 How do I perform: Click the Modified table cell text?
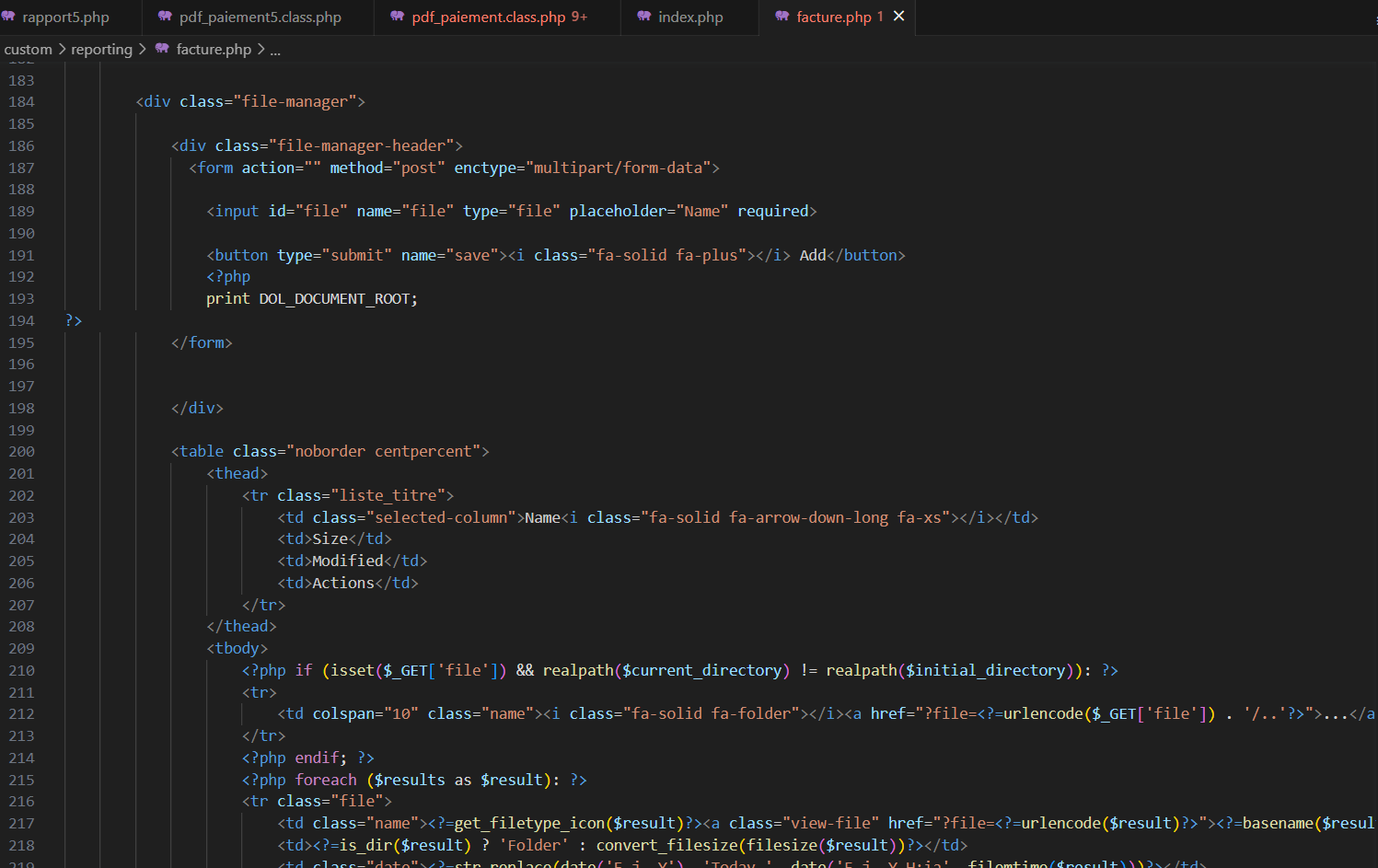coord(347,561)
